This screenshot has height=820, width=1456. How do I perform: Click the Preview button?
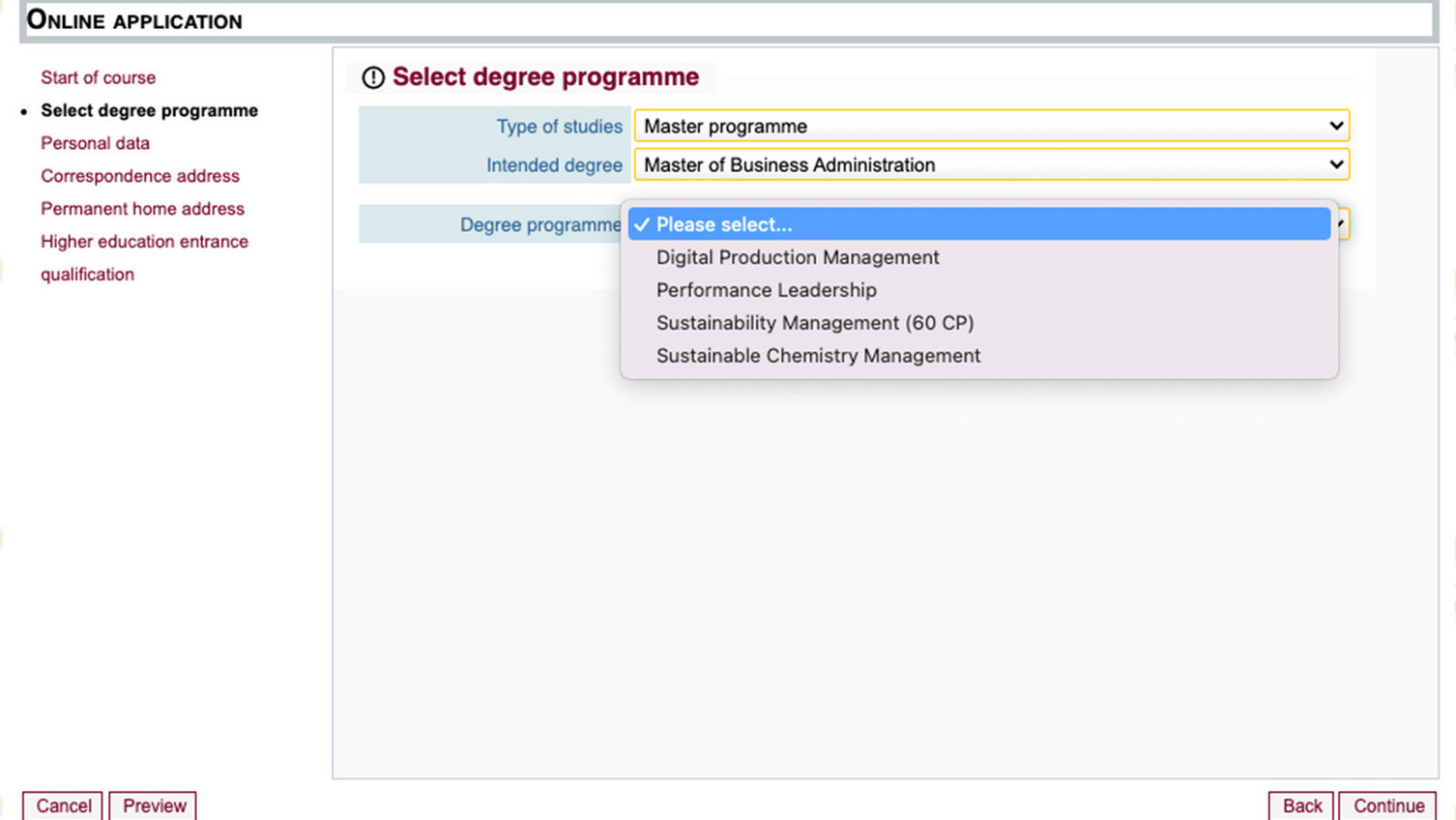[x=154, y=805]
